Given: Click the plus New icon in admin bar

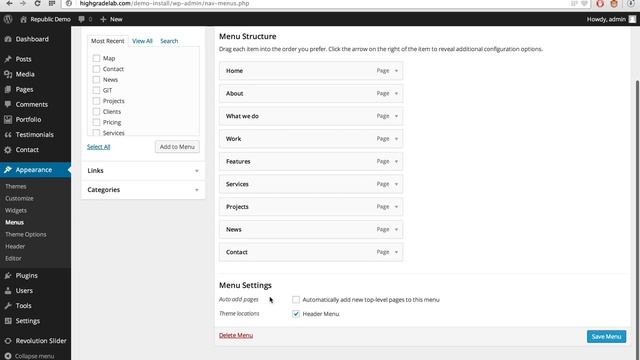Looking at the screenshot, I should tap(103, 19).
